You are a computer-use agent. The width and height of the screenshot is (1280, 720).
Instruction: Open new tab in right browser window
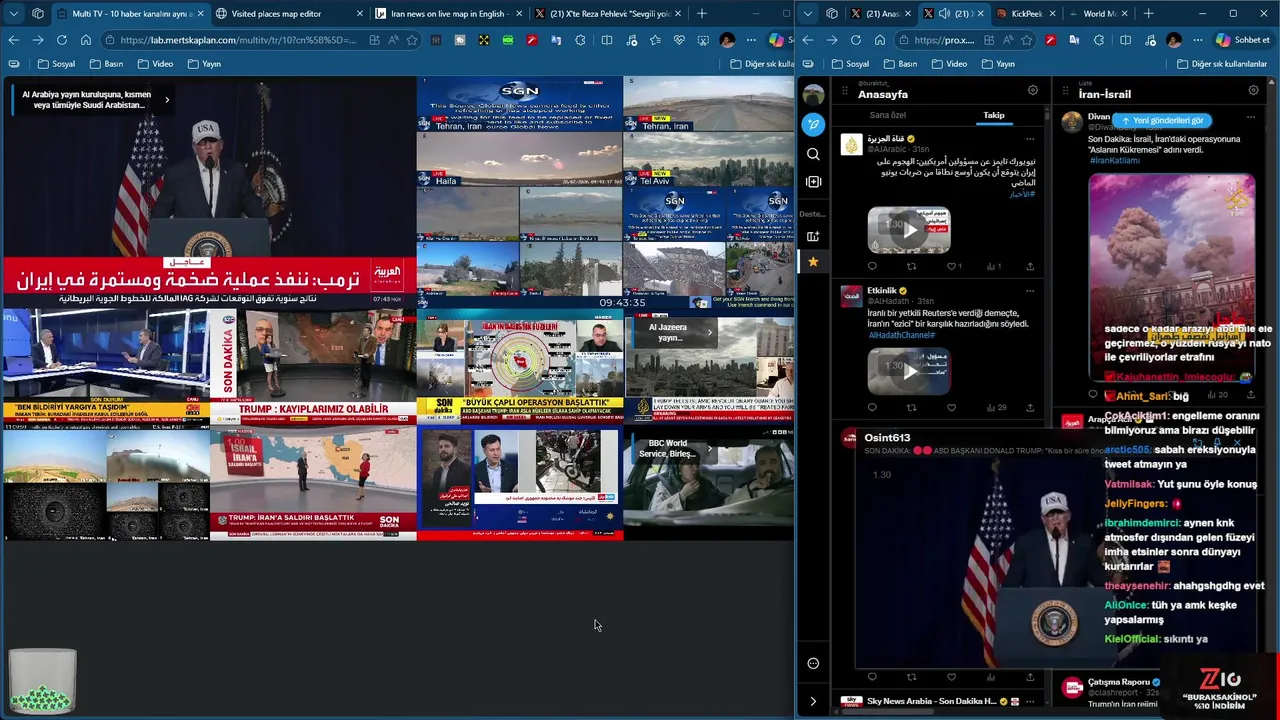pyautogui.click(x=1148, y=14)
